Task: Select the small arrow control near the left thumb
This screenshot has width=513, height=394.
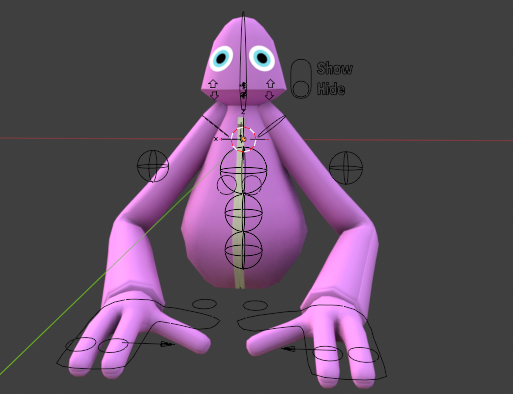Action: pos(167,344)
